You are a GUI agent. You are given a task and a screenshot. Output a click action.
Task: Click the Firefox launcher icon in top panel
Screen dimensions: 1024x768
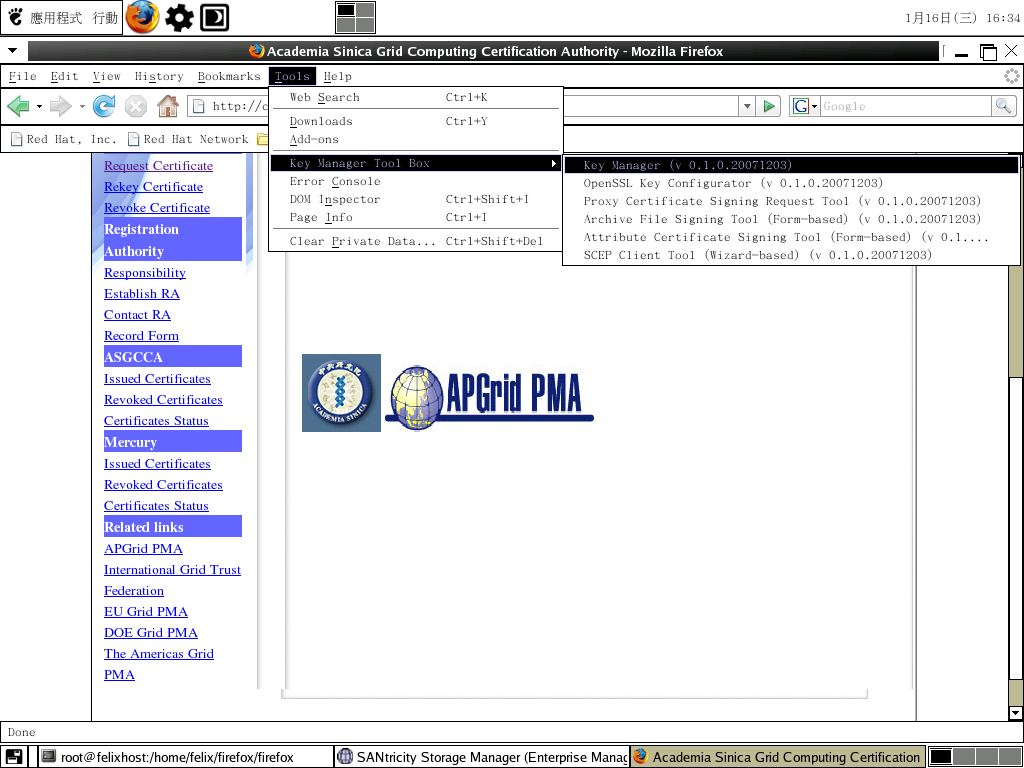coord(142,17)
